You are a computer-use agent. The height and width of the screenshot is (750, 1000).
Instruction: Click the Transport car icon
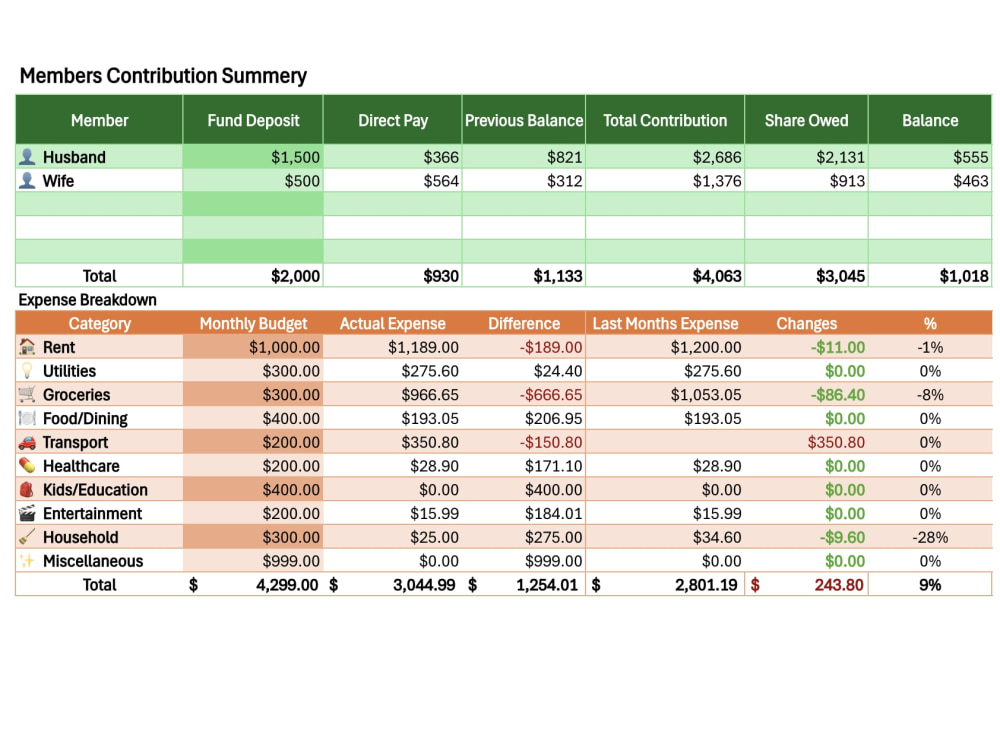point(27,442)
